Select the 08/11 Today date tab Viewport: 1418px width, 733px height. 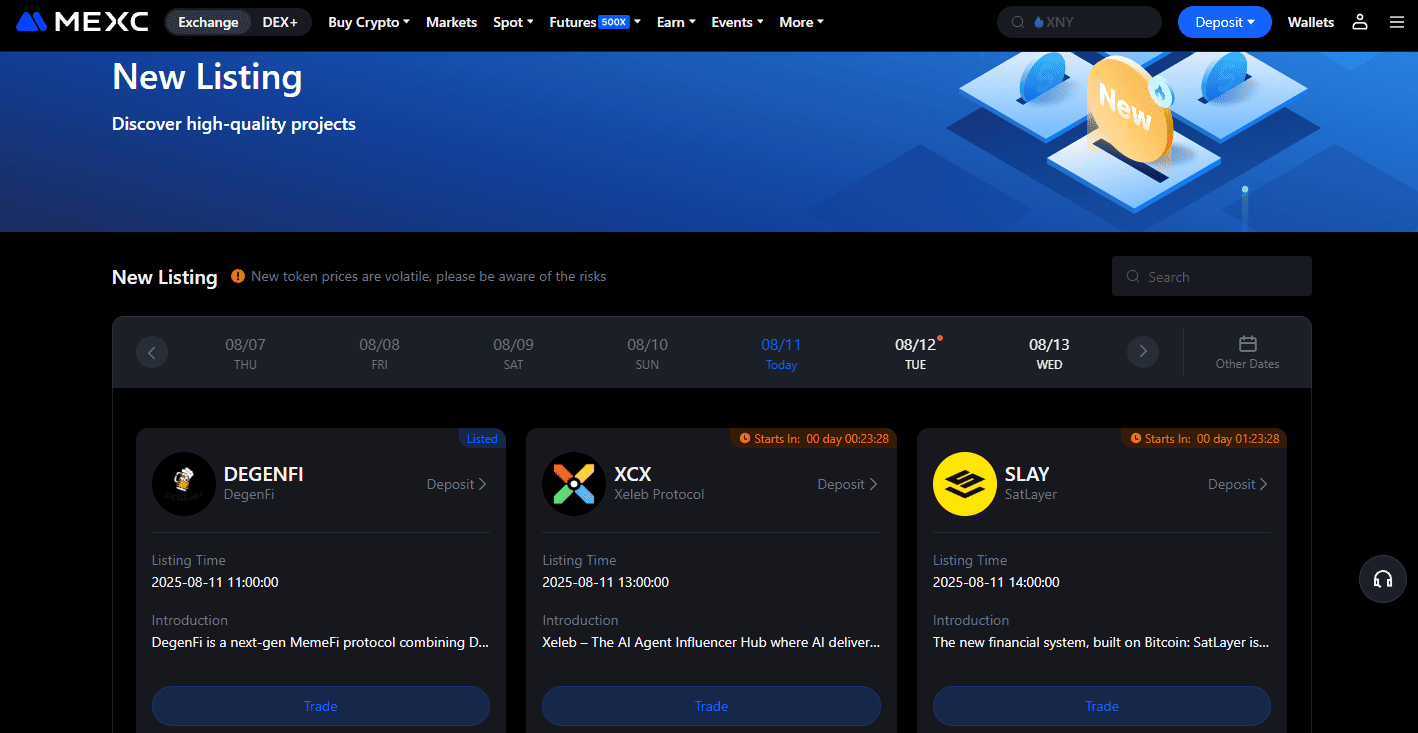782,353
